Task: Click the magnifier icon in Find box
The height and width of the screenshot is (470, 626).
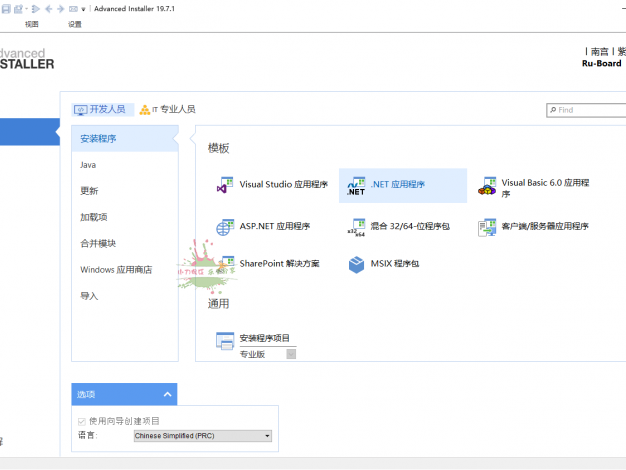Action: [x=553, y=110]
